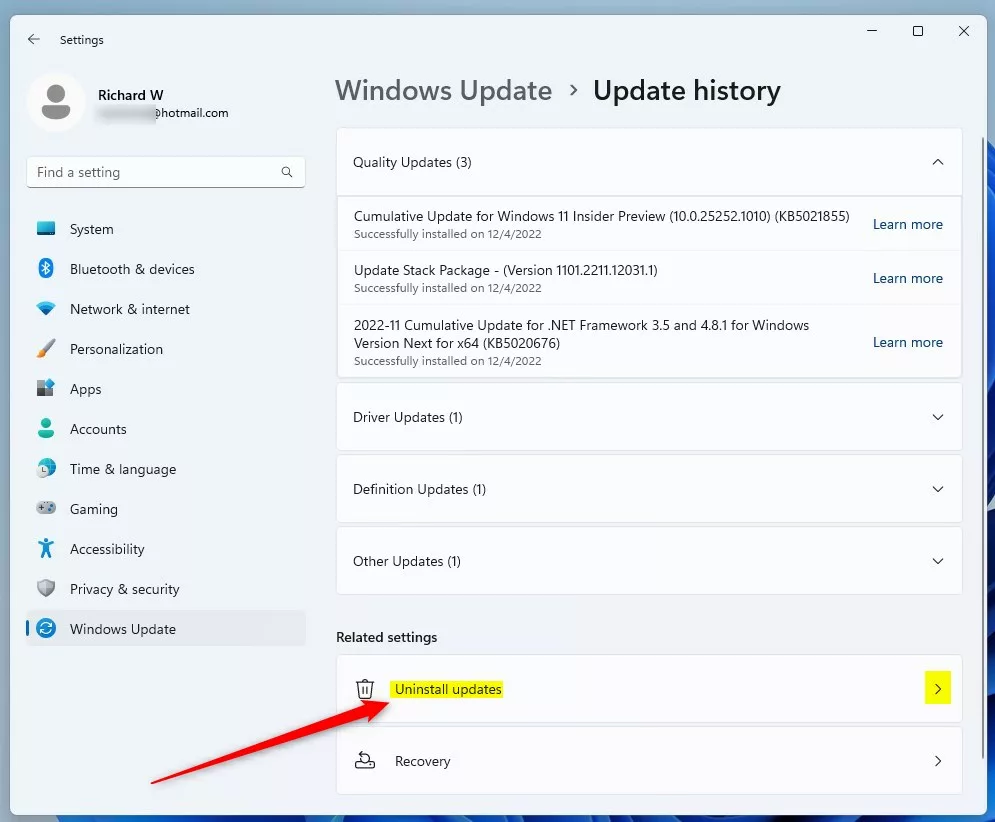Click the Find a setting search box
This screenshot has height=822, width=995.
[155, 172]
